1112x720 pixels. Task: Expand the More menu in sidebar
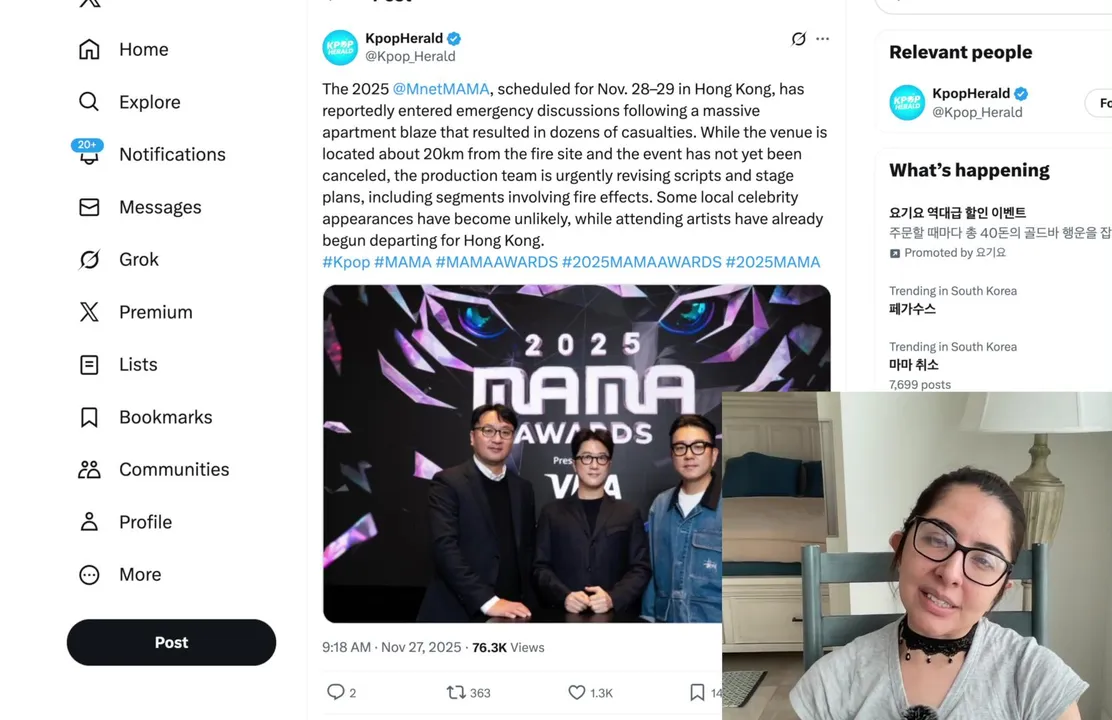point(89,574)
